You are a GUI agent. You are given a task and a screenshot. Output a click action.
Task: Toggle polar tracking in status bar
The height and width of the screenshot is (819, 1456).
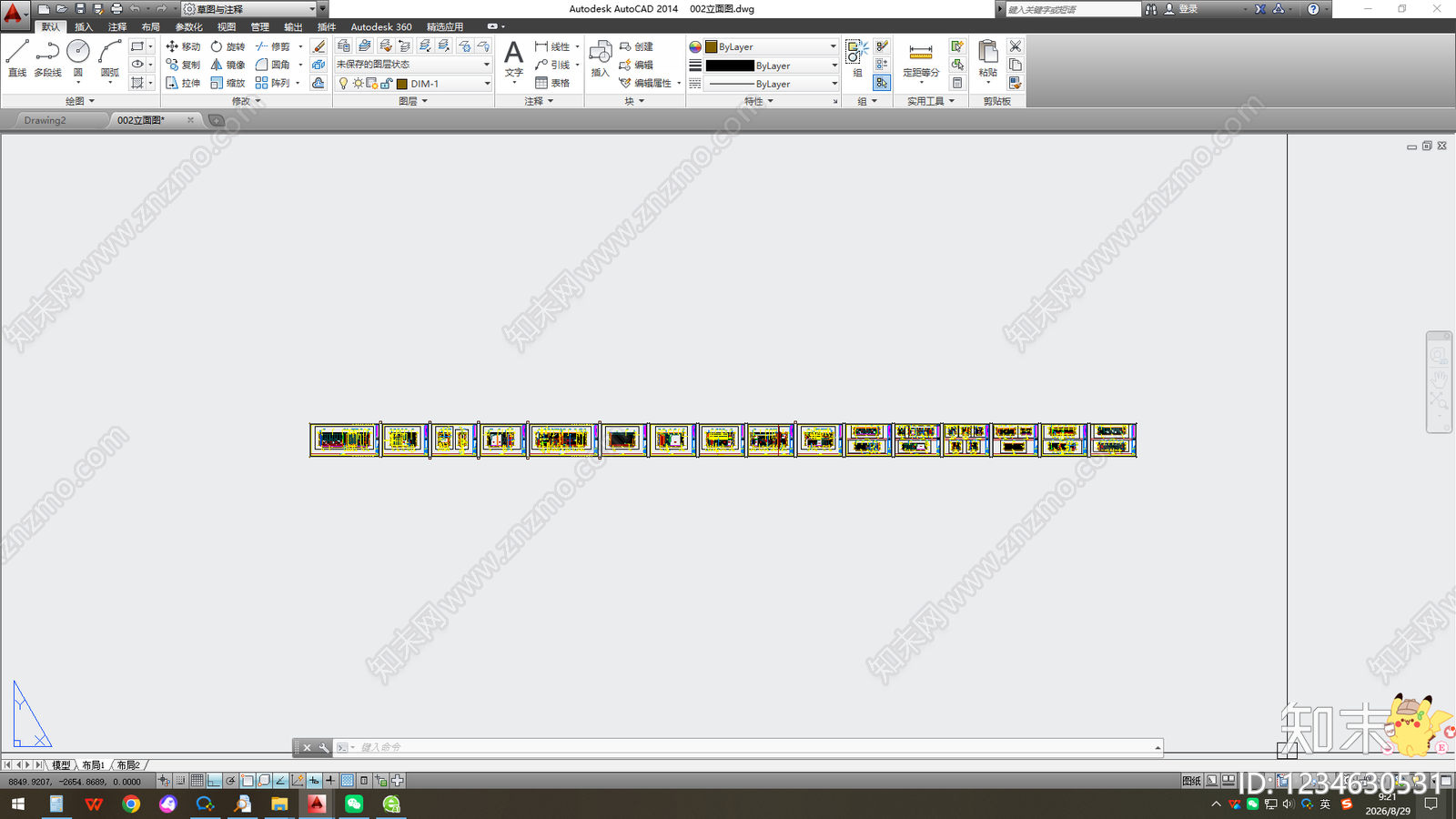(x=231, y=781)
